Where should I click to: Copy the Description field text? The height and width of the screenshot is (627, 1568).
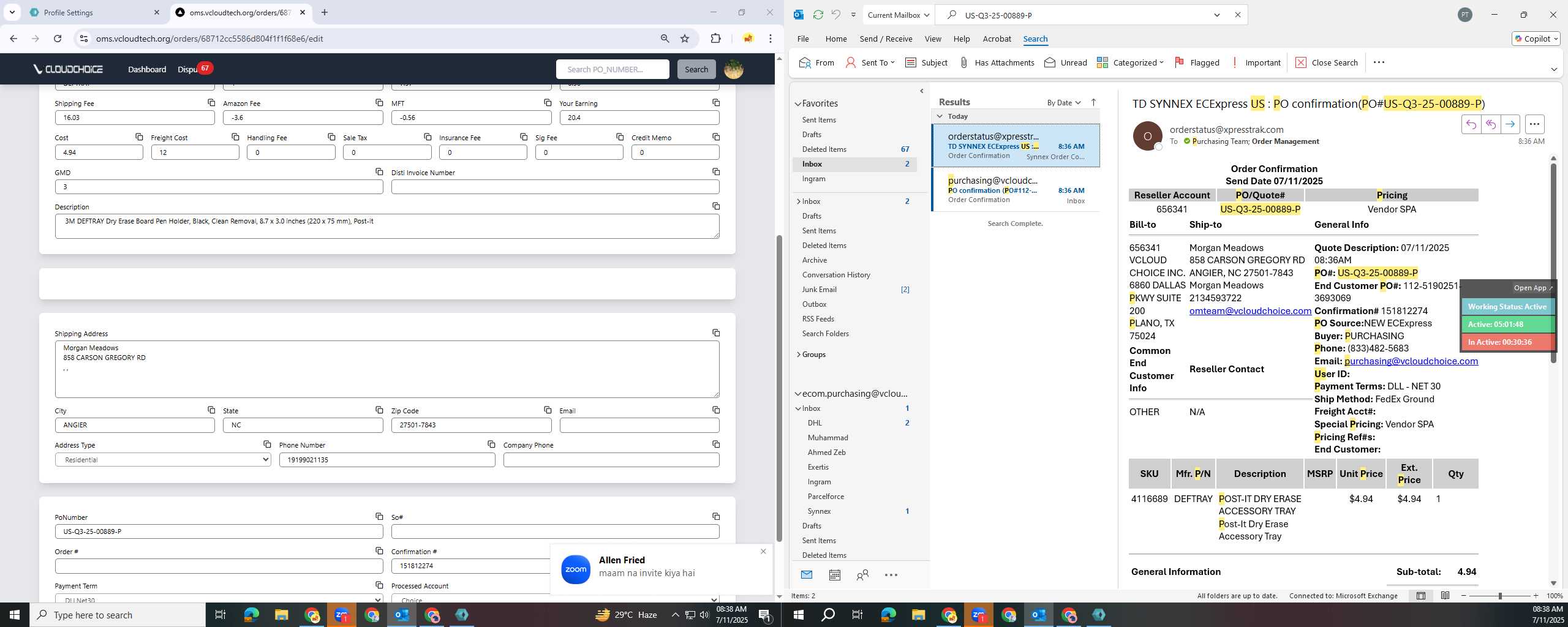(x=716, y=206)
